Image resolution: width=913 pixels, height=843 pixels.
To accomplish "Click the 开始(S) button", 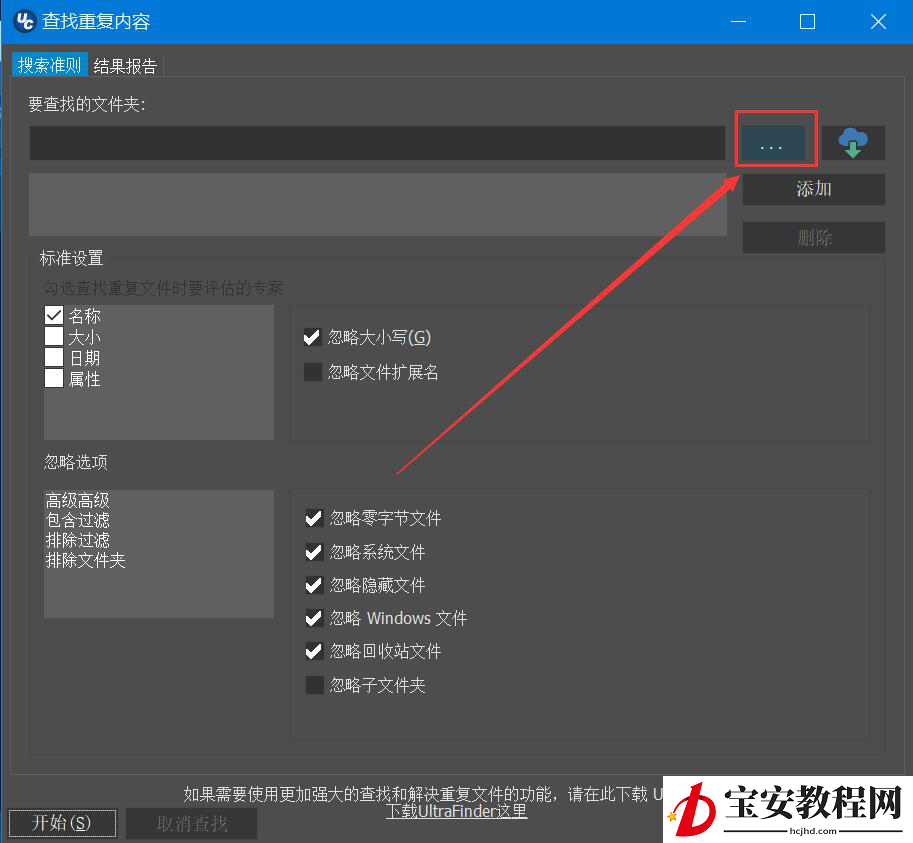I will pos(62,823).
